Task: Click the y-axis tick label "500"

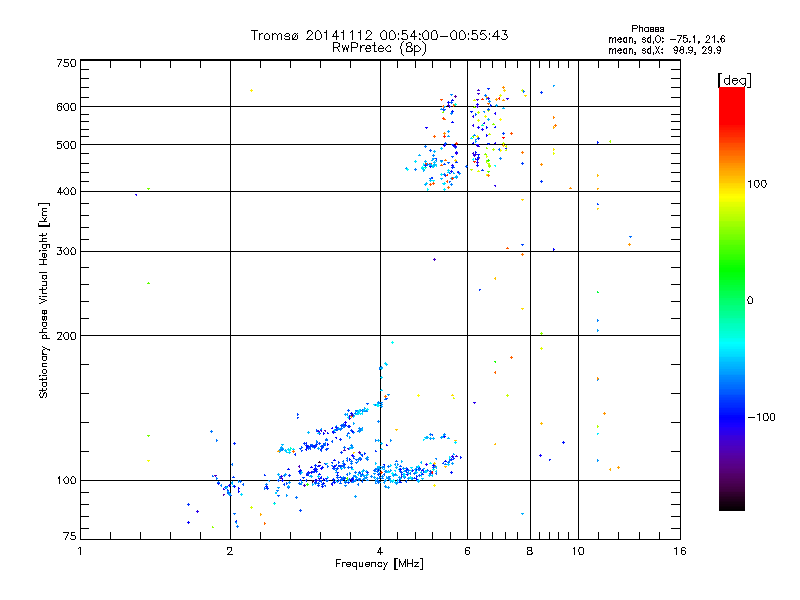Action: click(66, 145)
